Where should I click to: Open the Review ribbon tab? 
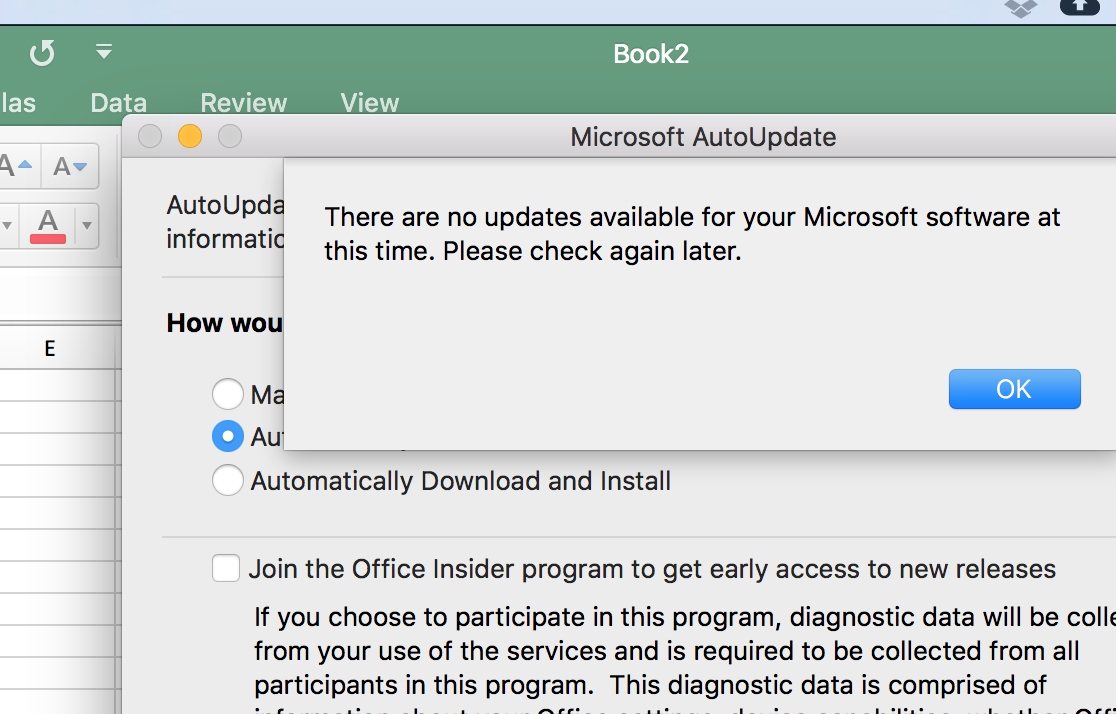point(243,103)
